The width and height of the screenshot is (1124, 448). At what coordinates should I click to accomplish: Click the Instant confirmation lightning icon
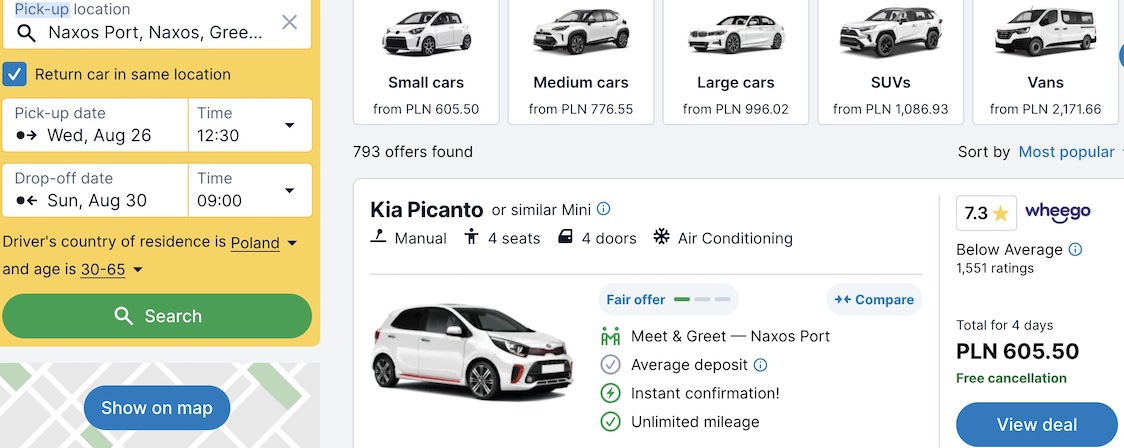coord(610,393)
